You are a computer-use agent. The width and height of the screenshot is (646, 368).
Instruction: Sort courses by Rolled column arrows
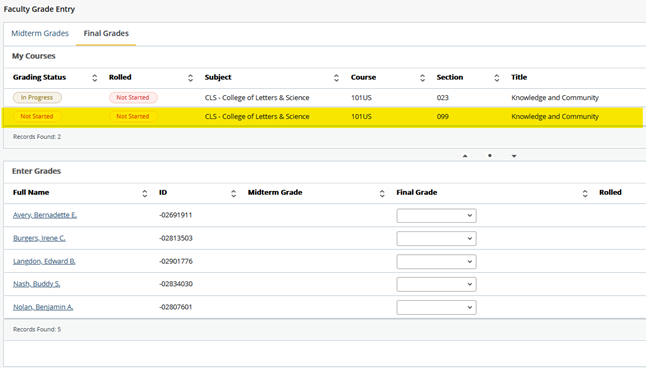click(190, 78)
